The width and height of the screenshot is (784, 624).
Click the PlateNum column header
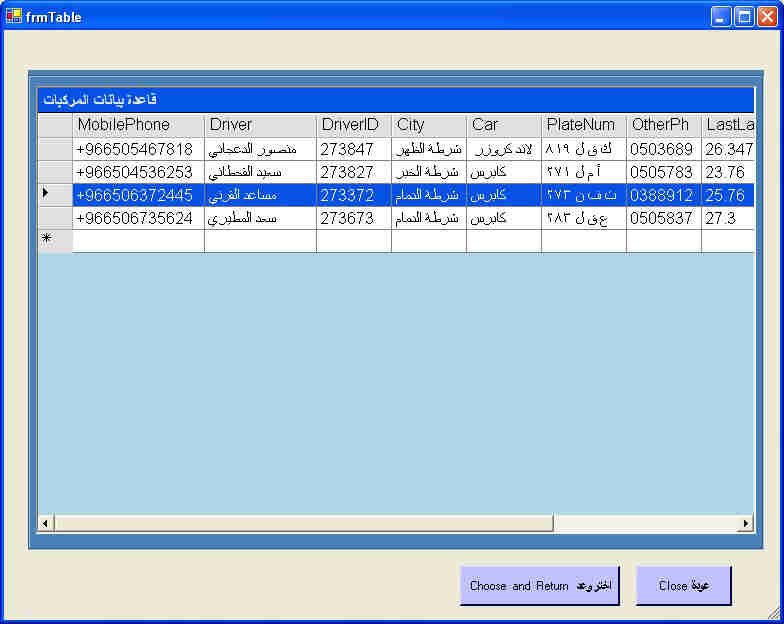pyautogui.click(x=583, y=125)
